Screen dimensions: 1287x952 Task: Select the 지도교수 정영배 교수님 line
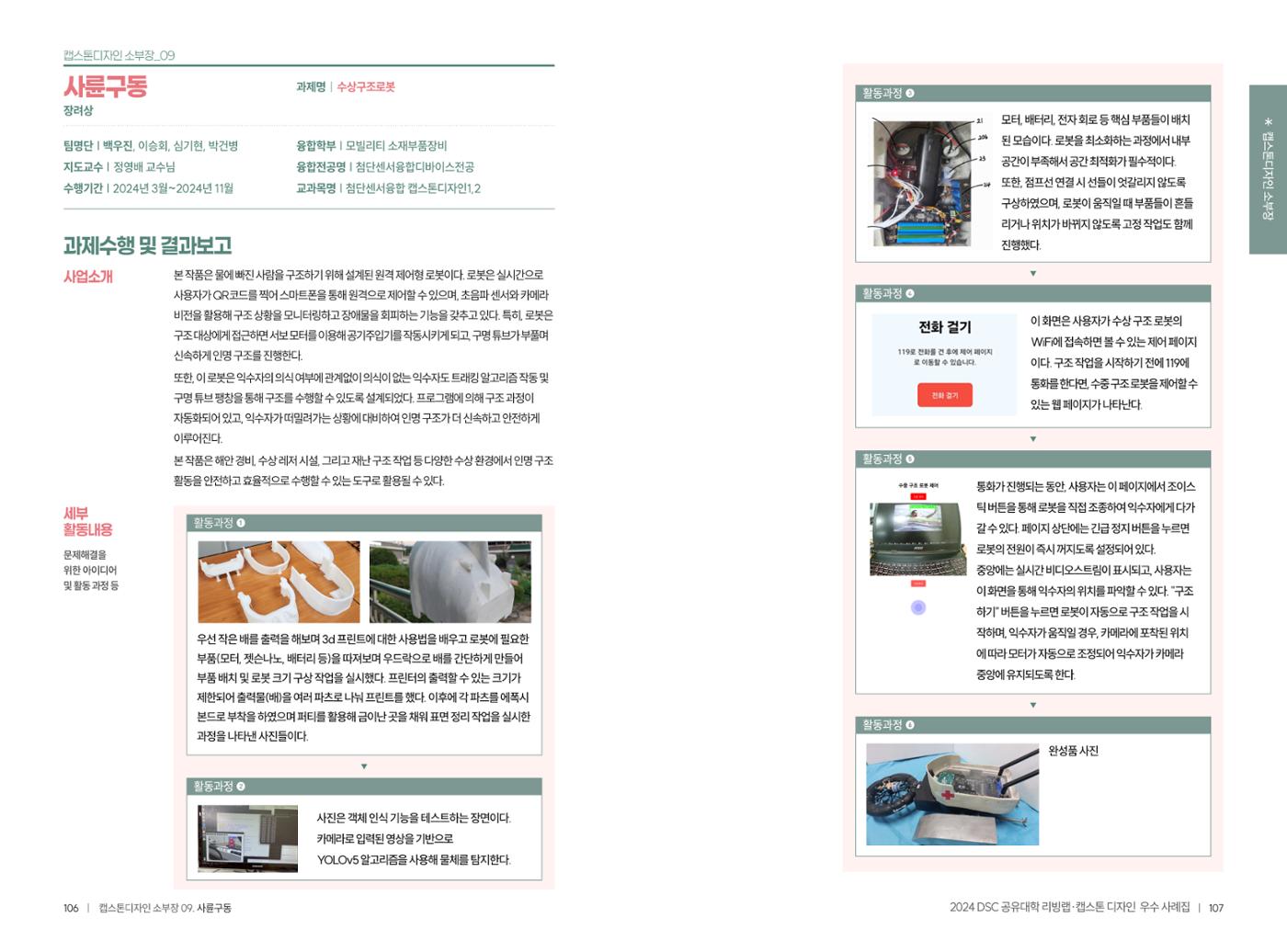point(119,166)
